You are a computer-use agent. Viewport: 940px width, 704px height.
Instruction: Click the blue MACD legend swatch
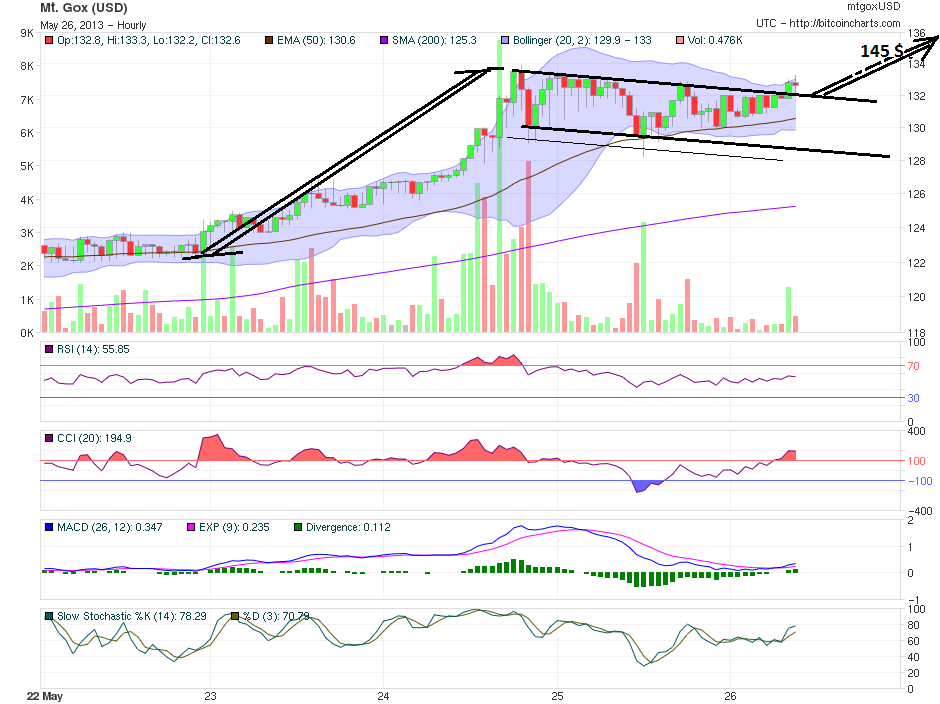click(49, 527)
